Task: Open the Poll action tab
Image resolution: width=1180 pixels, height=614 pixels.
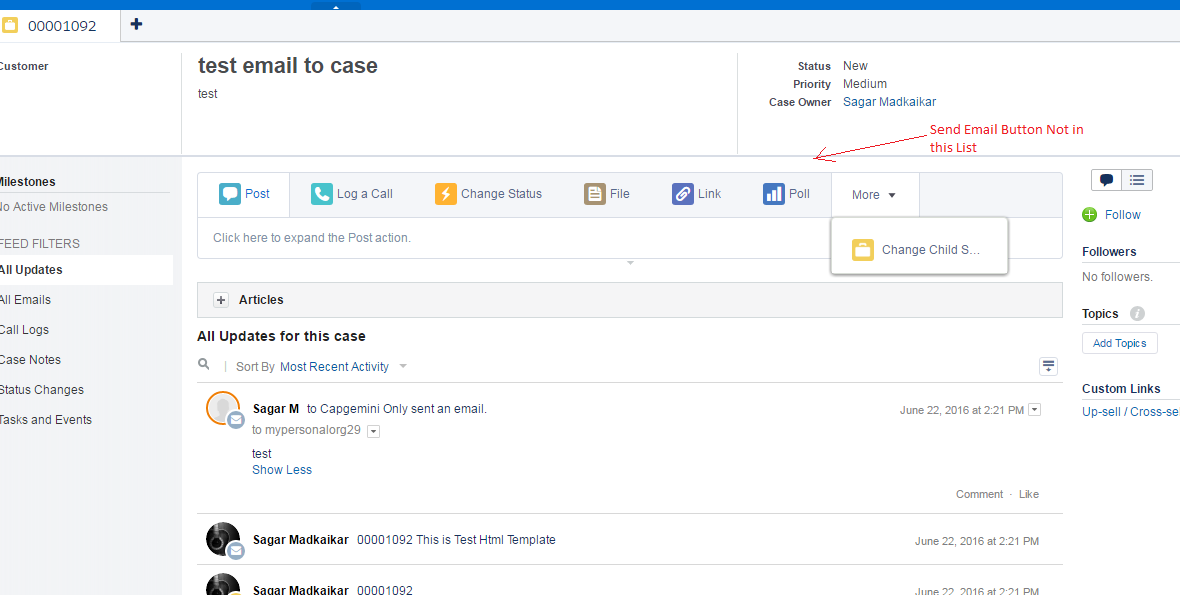Action: [x=786, y=194]
